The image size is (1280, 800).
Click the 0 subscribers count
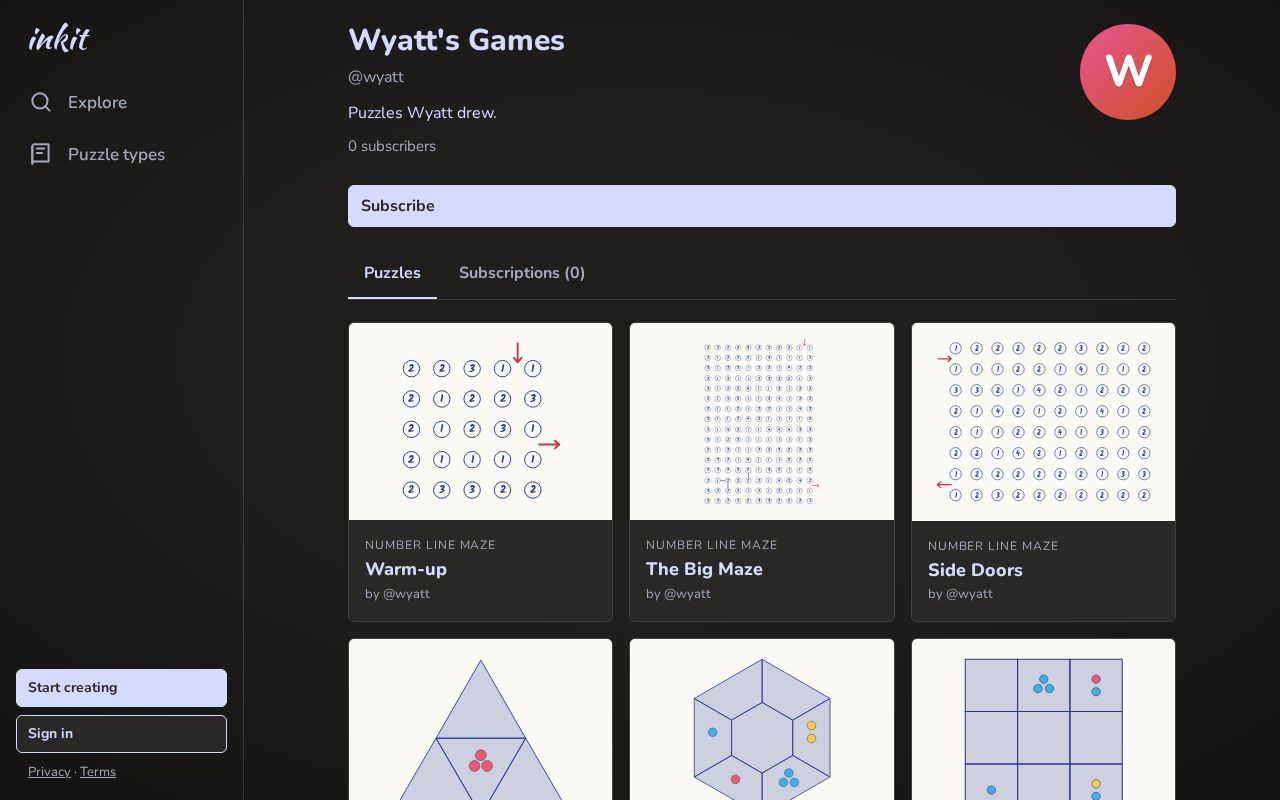tap(392, 146)
